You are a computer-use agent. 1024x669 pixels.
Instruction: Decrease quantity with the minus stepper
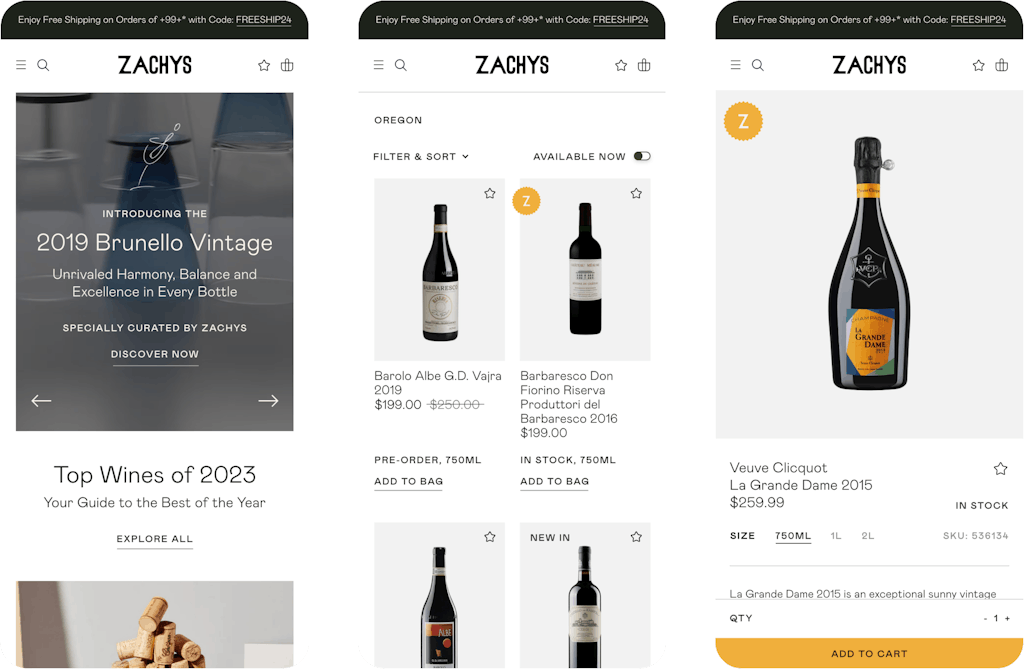(x=985, y=618)
